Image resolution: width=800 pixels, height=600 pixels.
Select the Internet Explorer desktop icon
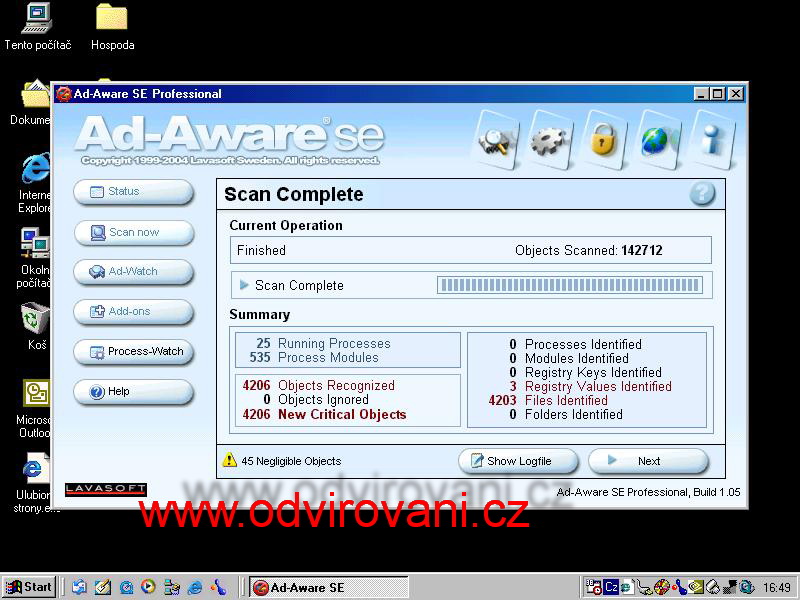point(35,183)
